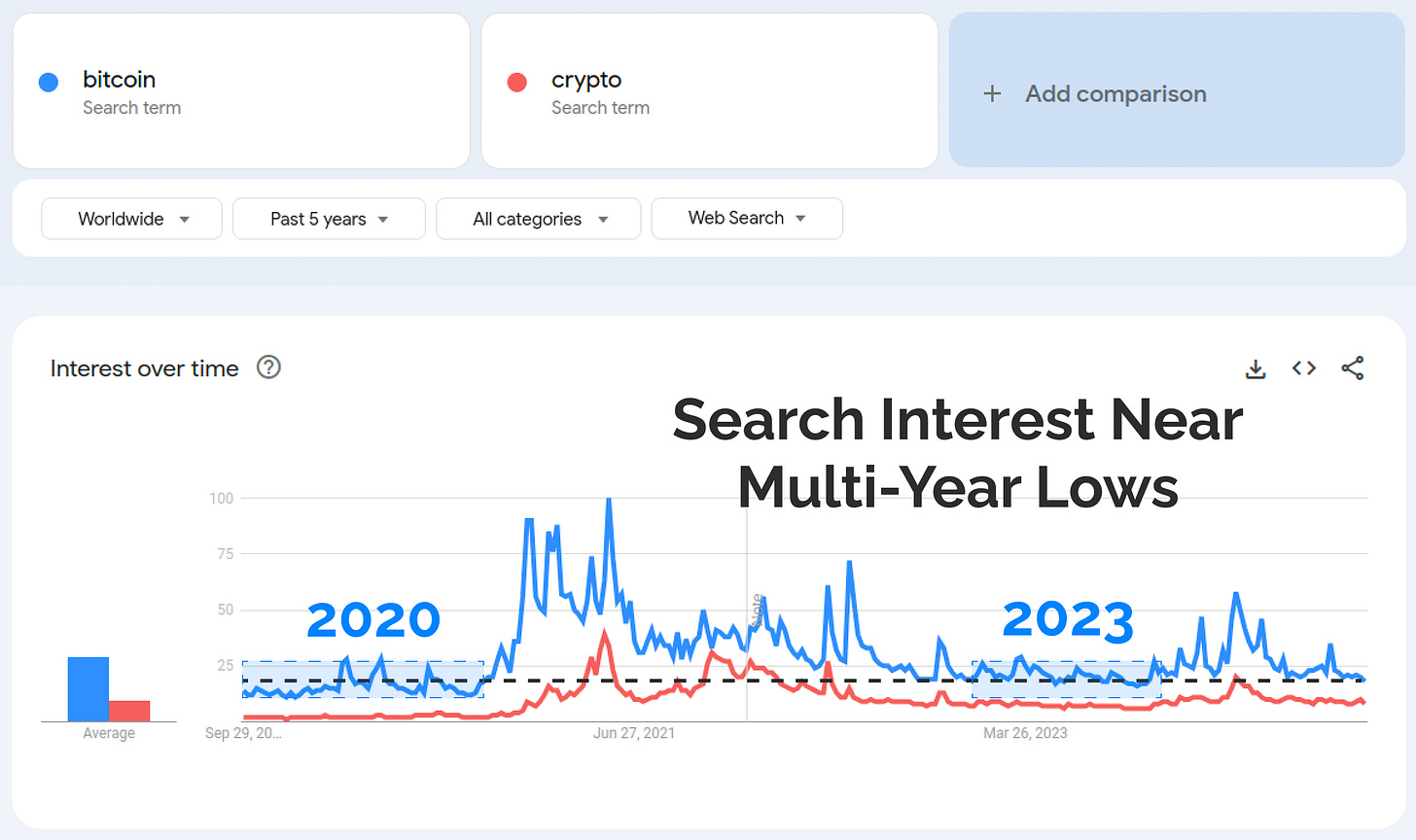1416x840 pixels.
Task: Select the blue dot next to bitcoin
Action: tap(48, 82)
